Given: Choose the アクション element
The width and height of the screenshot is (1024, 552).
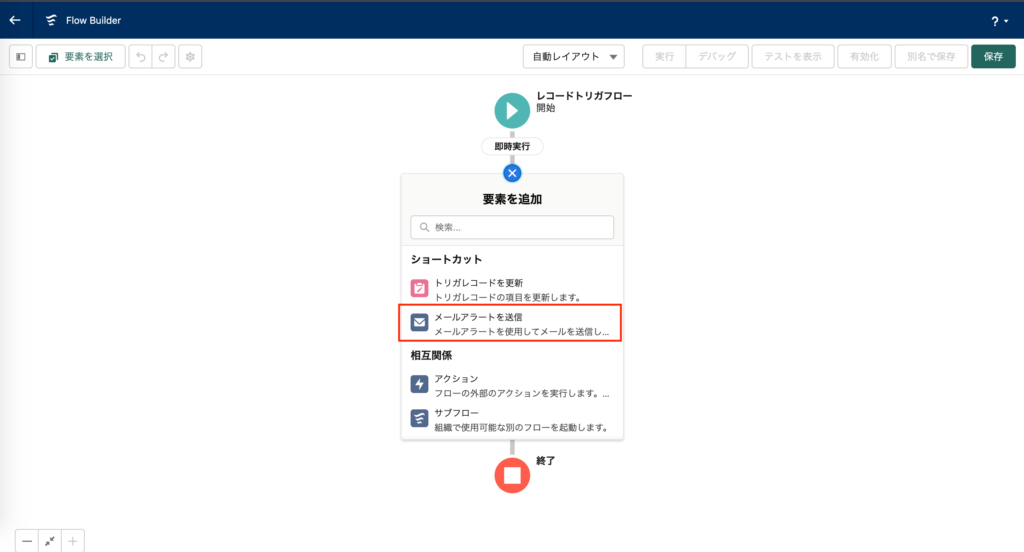Looking at the screenshot, I should pyautogui.click(x=512, y=385).
